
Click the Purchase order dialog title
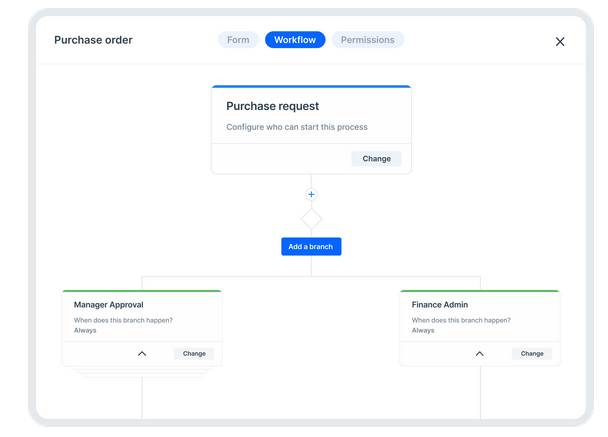pos(93,40)
